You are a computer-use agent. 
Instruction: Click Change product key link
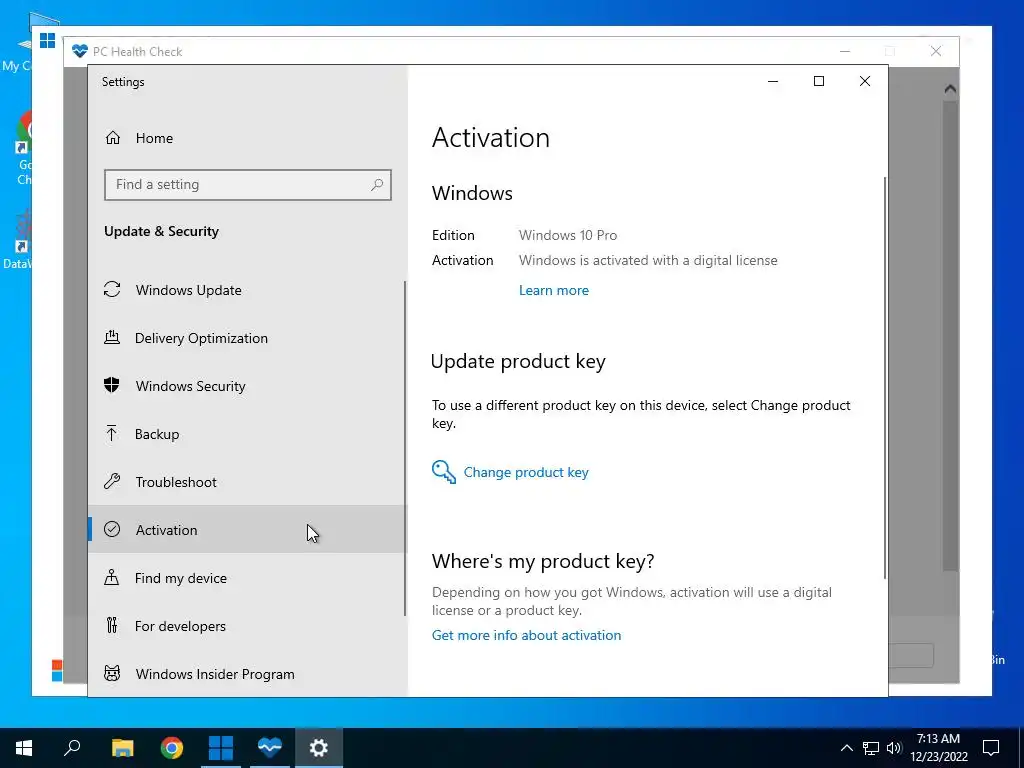pyautogui.click(x=526, y=472)
